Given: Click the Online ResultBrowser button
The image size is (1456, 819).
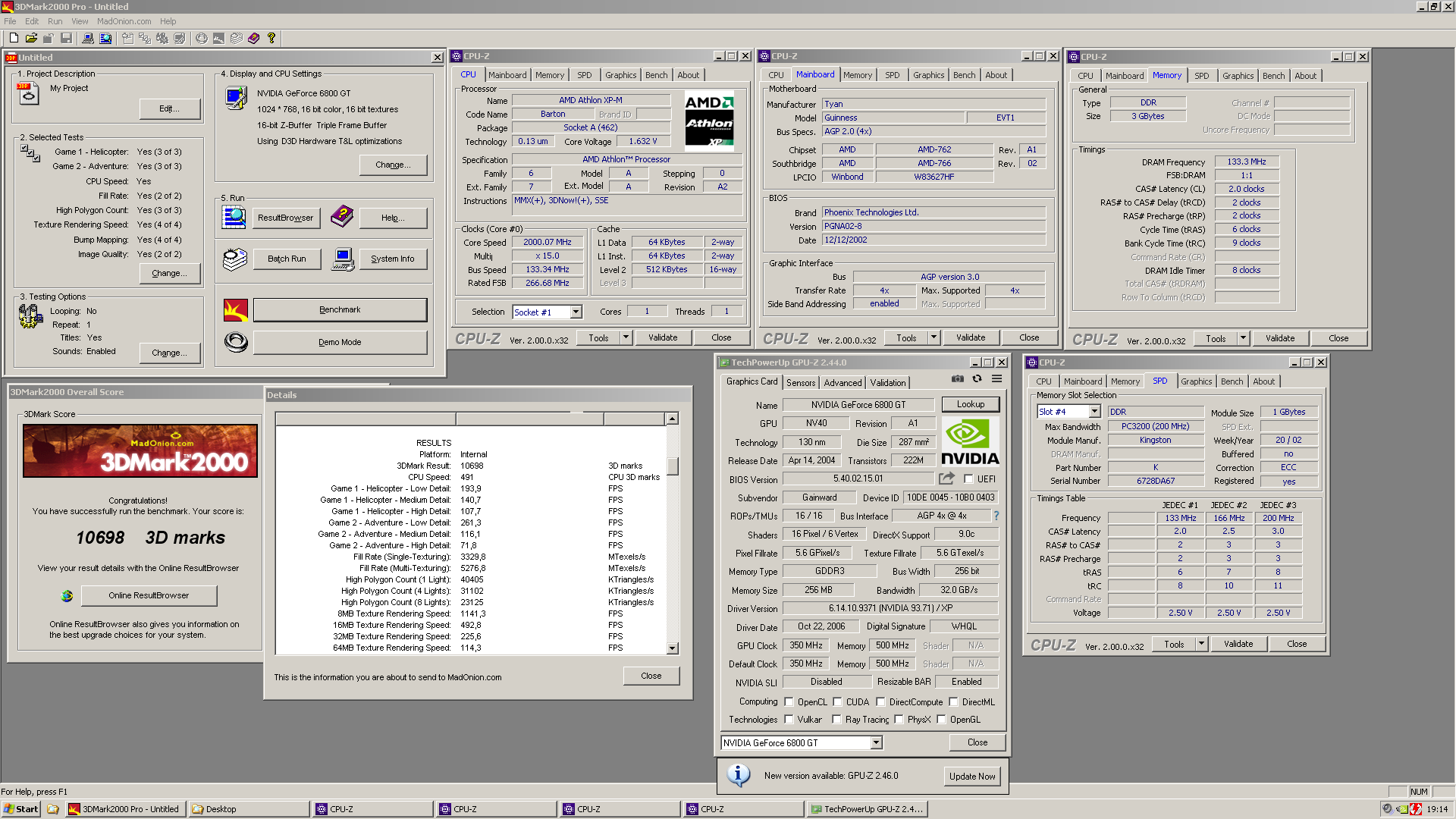Looking at the screenshot, I should [149, 595].
